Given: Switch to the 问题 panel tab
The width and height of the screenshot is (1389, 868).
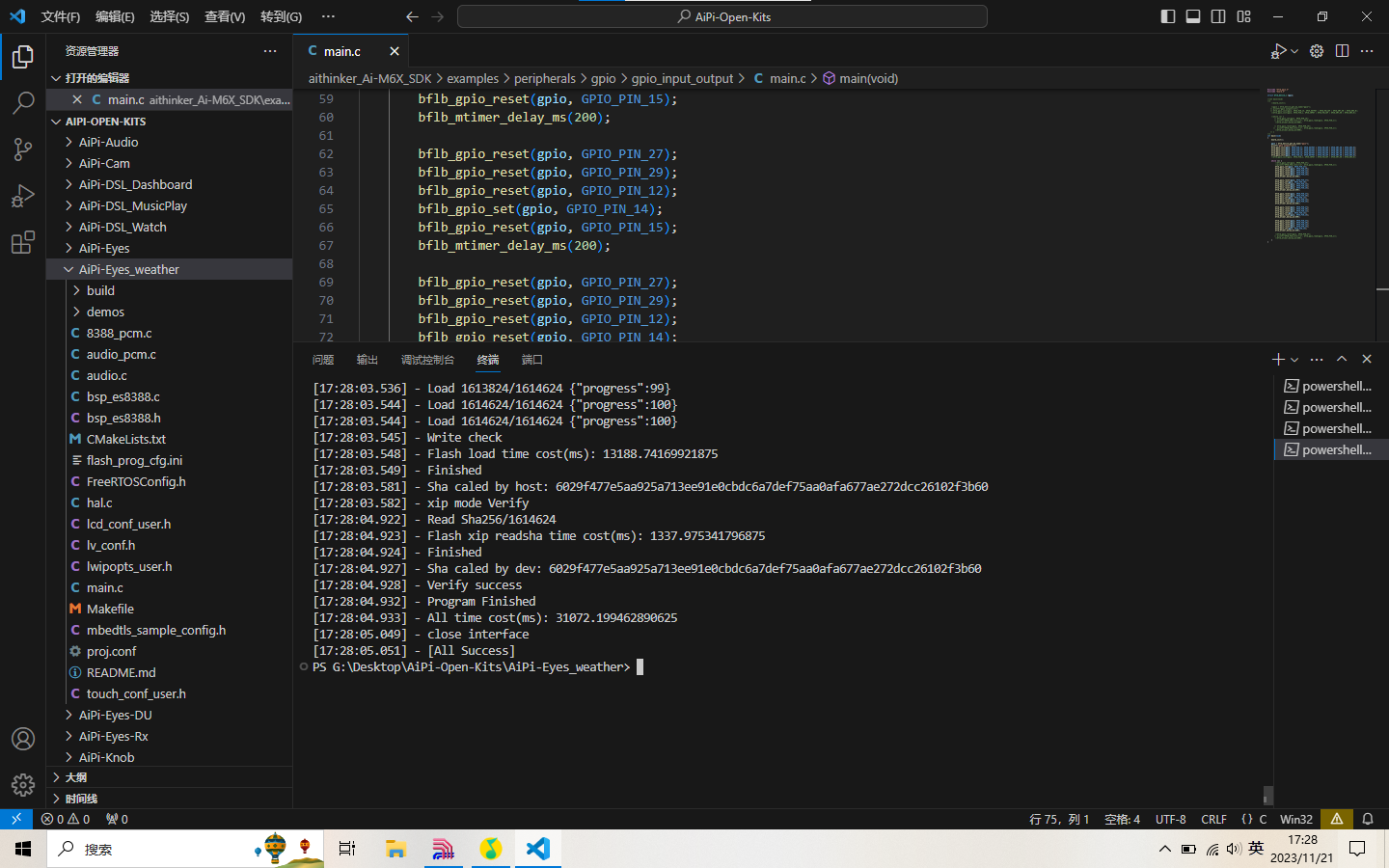Looking at the screenshot, I should (x=323, y=360).
